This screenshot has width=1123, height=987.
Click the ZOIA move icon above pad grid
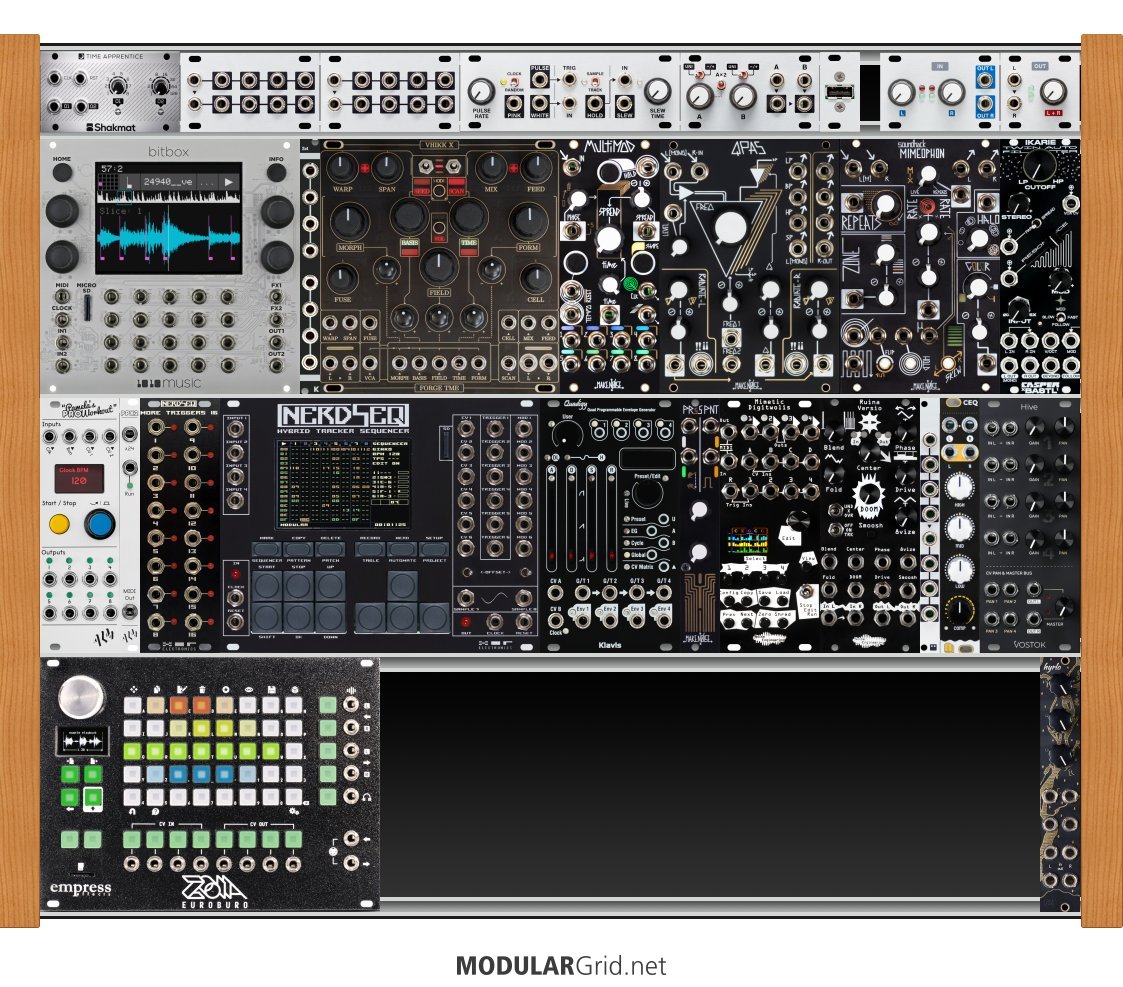[x=133, y=689]
